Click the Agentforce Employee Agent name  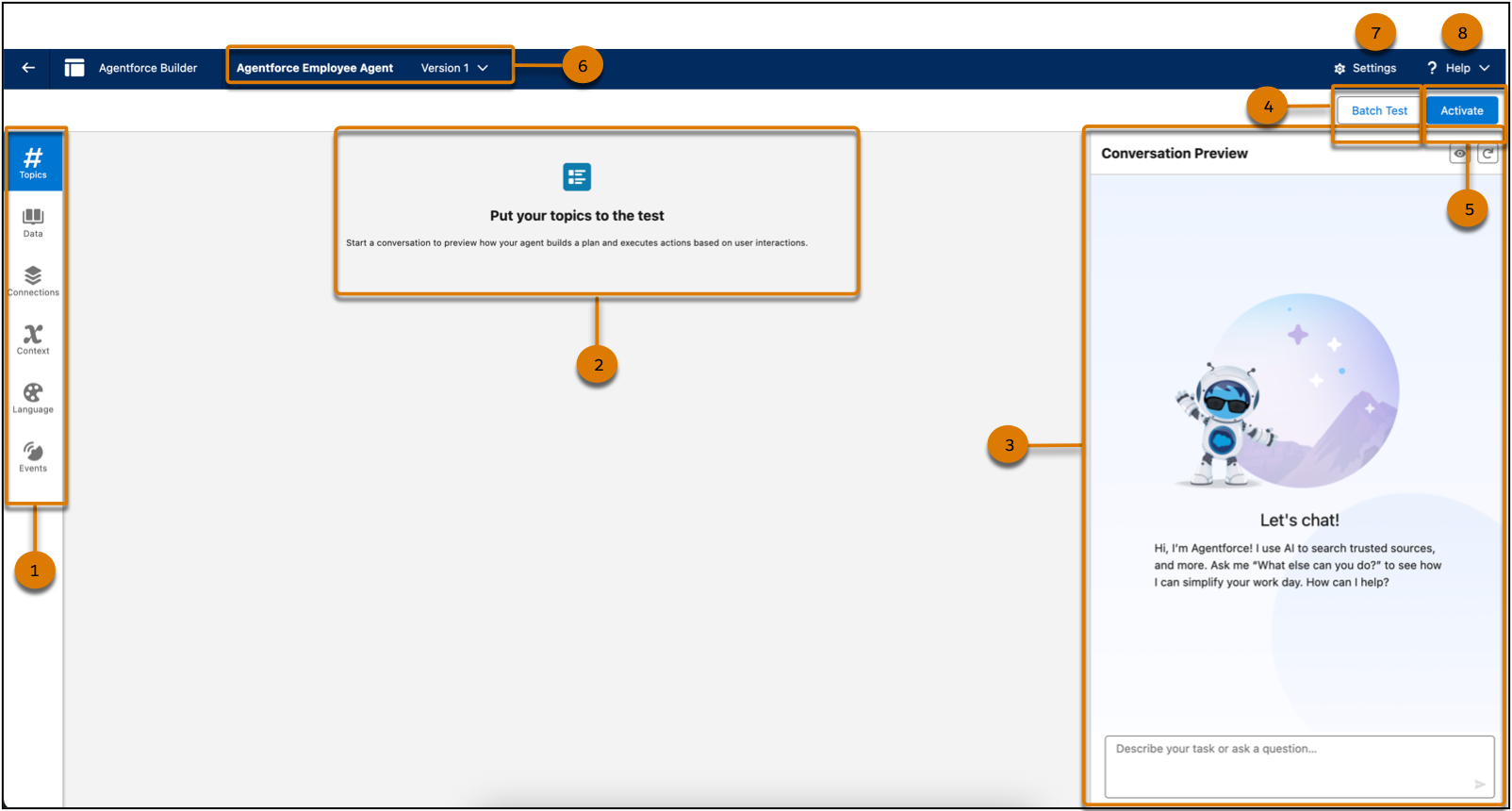pyautogui.click(x=315, y=68)
